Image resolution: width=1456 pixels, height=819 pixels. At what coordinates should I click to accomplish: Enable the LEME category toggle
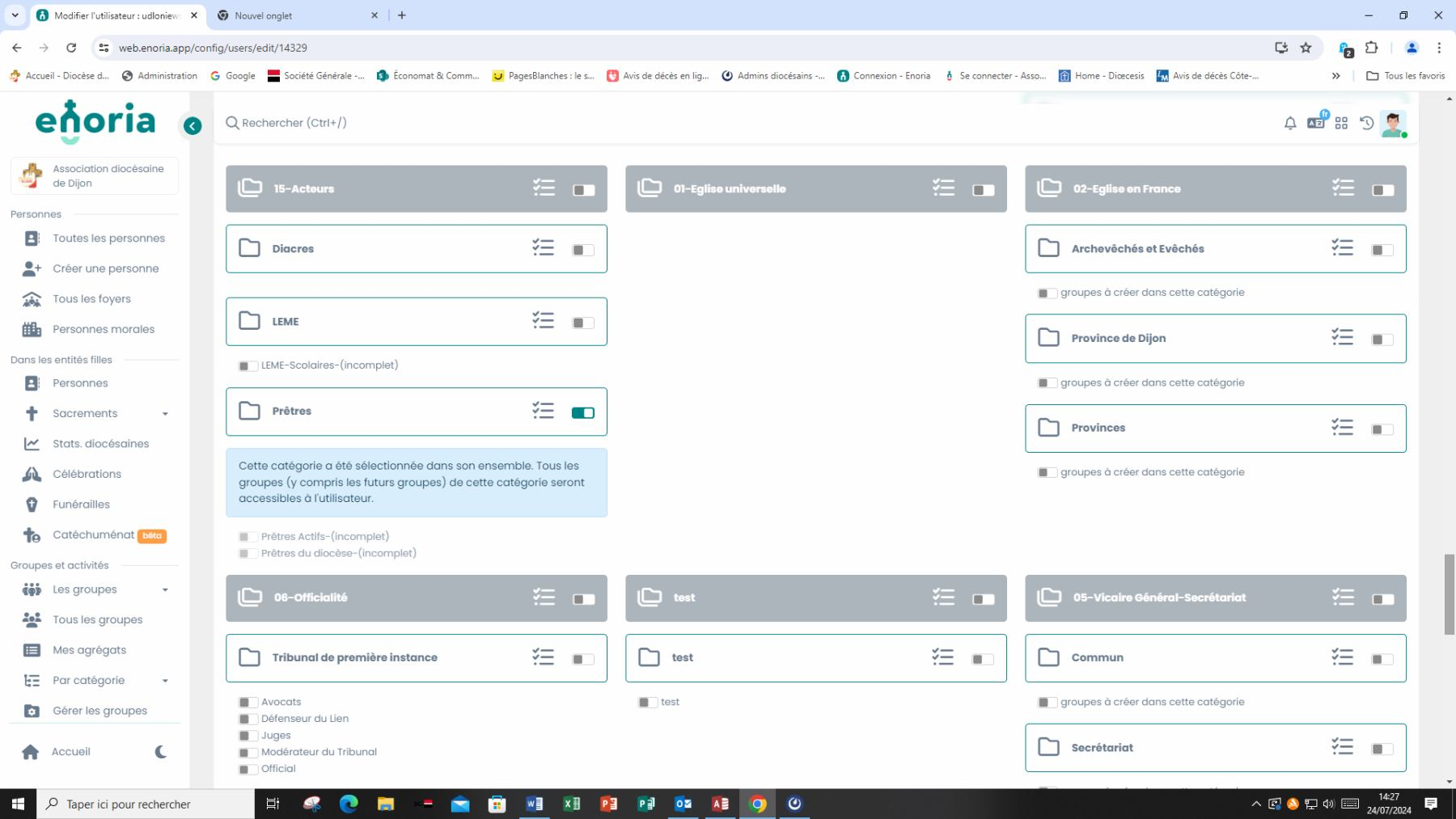(x=582, y=323)
